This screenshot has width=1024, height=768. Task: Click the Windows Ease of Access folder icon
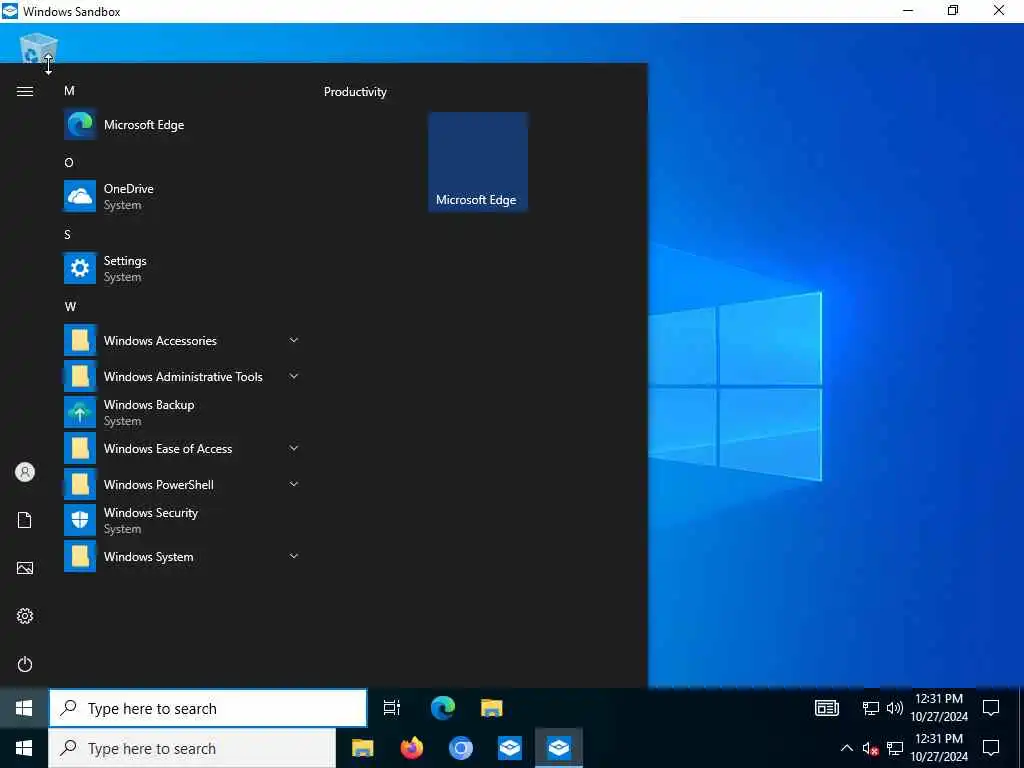click(80, 449)
